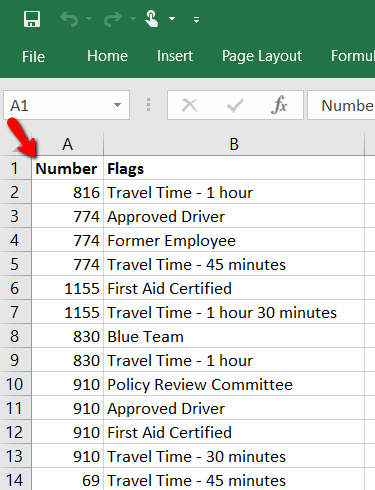Select the 'Blue Team' cell
Viewport: 375px width, 490px height.
tap(234, 336)
